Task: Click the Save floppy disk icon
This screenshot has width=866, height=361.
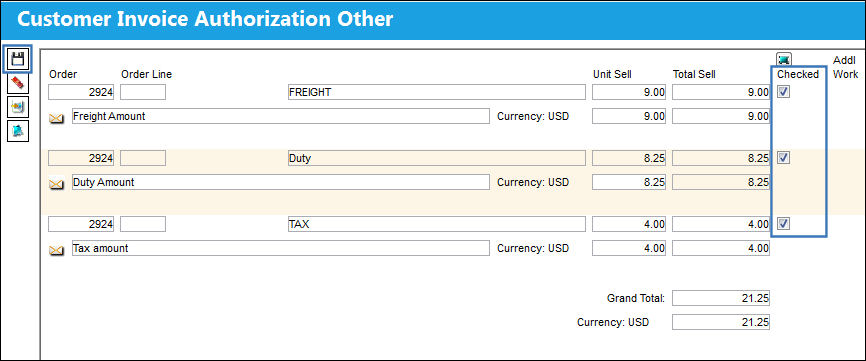Action: (x=18, y=59)
